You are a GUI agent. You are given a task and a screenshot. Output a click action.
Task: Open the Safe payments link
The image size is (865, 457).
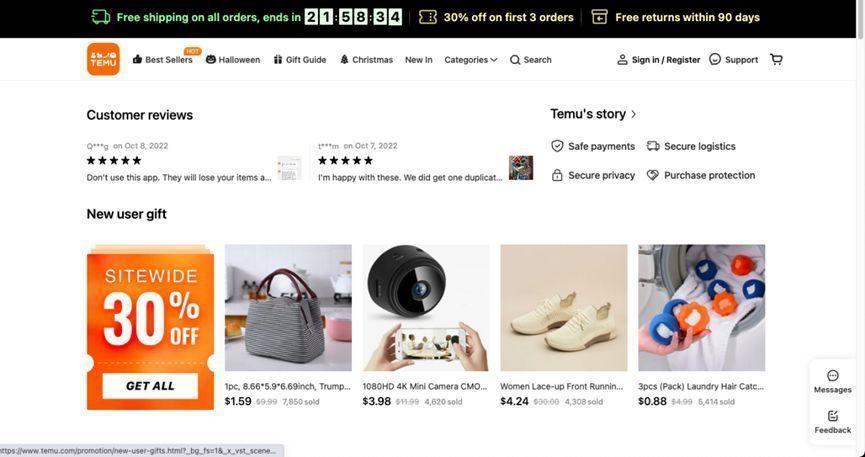point(601,146)
